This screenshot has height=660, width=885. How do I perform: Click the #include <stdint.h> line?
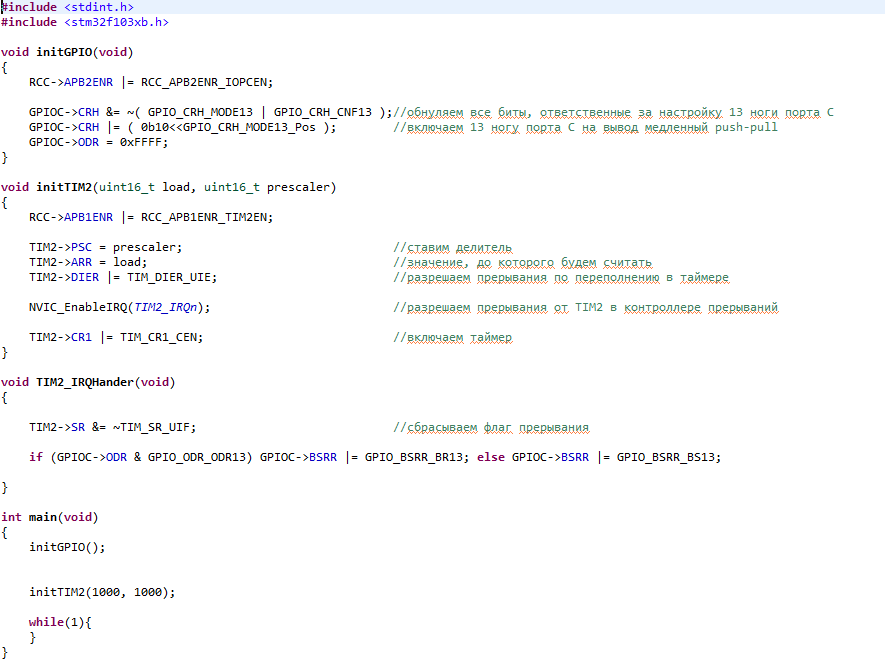click(67, 7)
